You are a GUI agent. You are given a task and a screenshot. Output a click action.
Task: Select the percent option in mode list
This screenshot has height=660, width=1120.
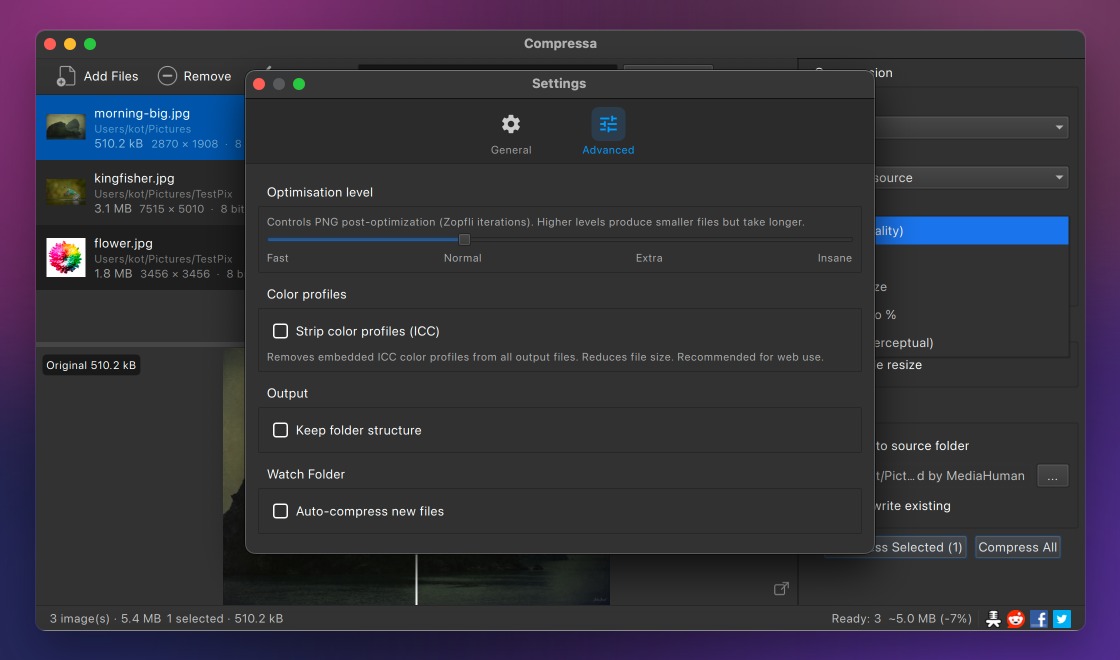971,315
